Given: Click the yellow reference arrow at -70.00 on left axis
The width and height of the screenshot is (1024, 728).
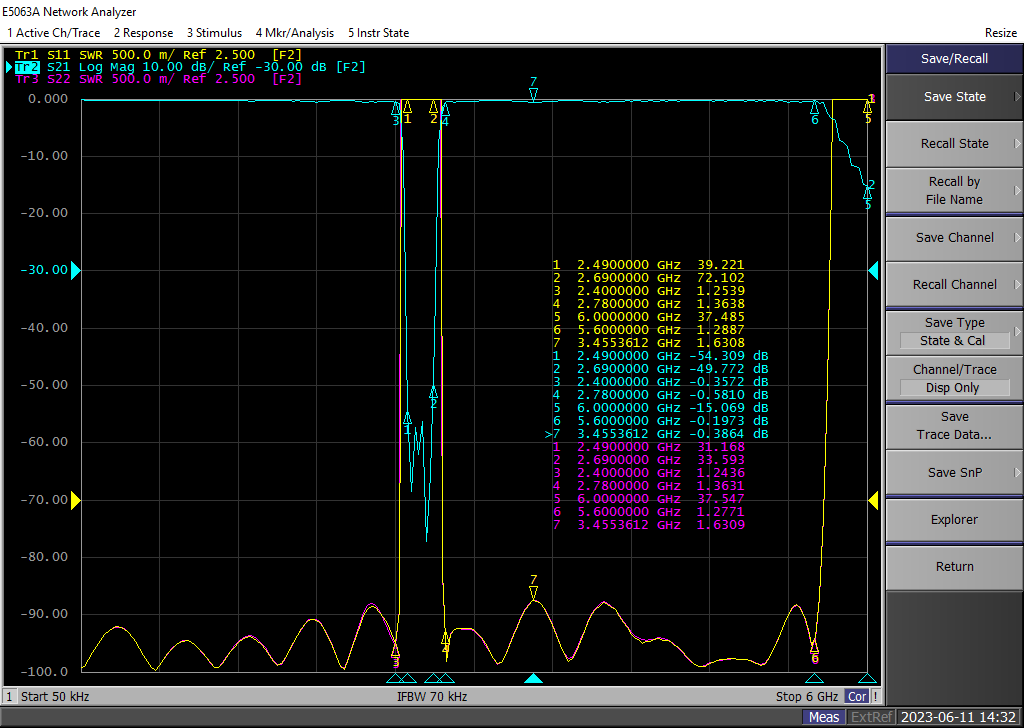Looking at the screenshot, I should 75,500.
